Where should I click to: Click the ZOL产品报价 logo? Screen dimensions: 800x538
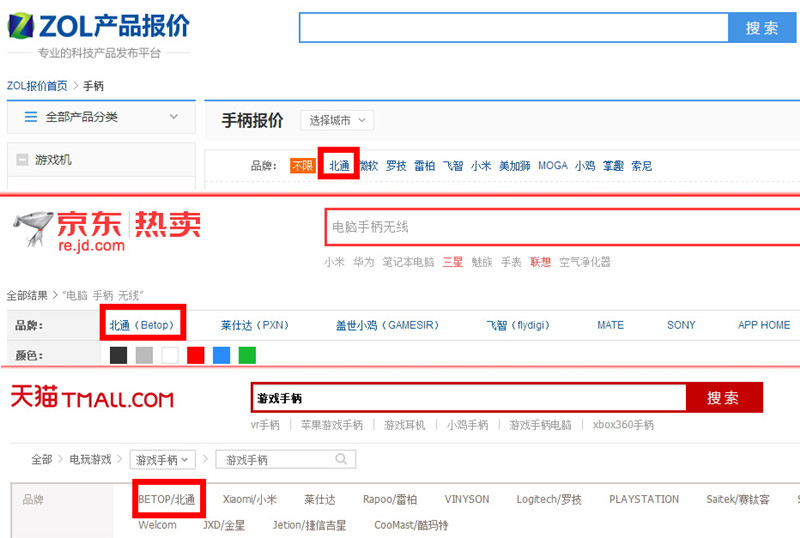click(99, 26)
